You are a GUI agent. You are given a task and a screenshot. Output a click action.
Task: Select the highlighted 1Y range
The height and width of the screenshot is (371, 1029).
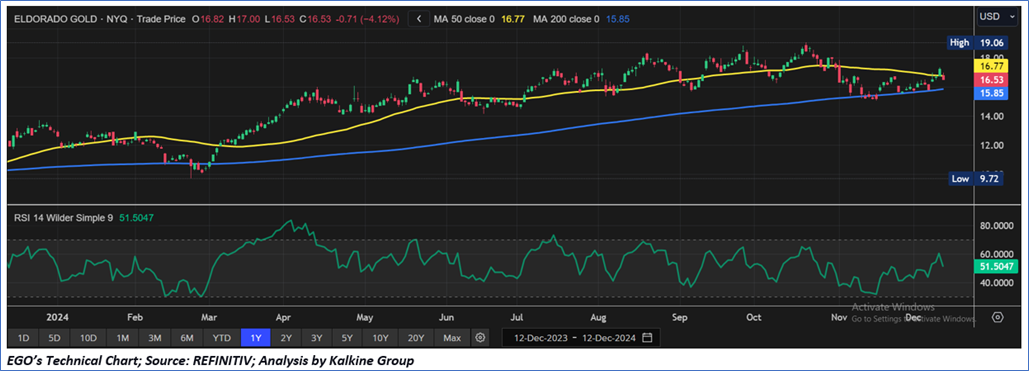[x=256, y=338]
